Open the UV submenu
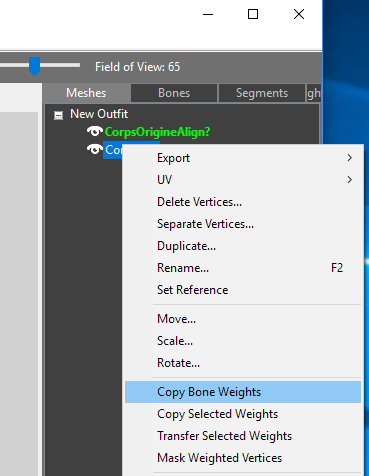The image size is (369, 476). click(243, 180)
